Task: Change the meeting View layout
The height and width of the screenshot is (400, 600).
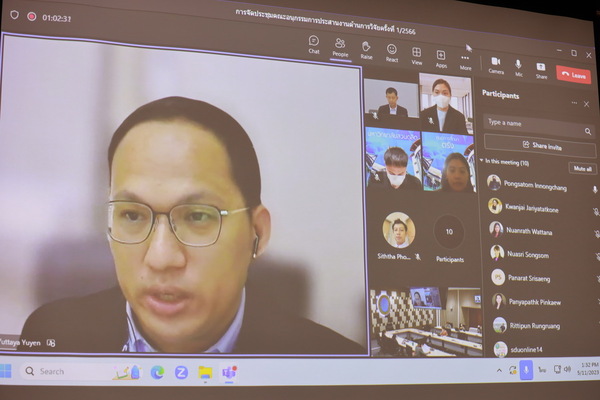Action: coord(416,56)
